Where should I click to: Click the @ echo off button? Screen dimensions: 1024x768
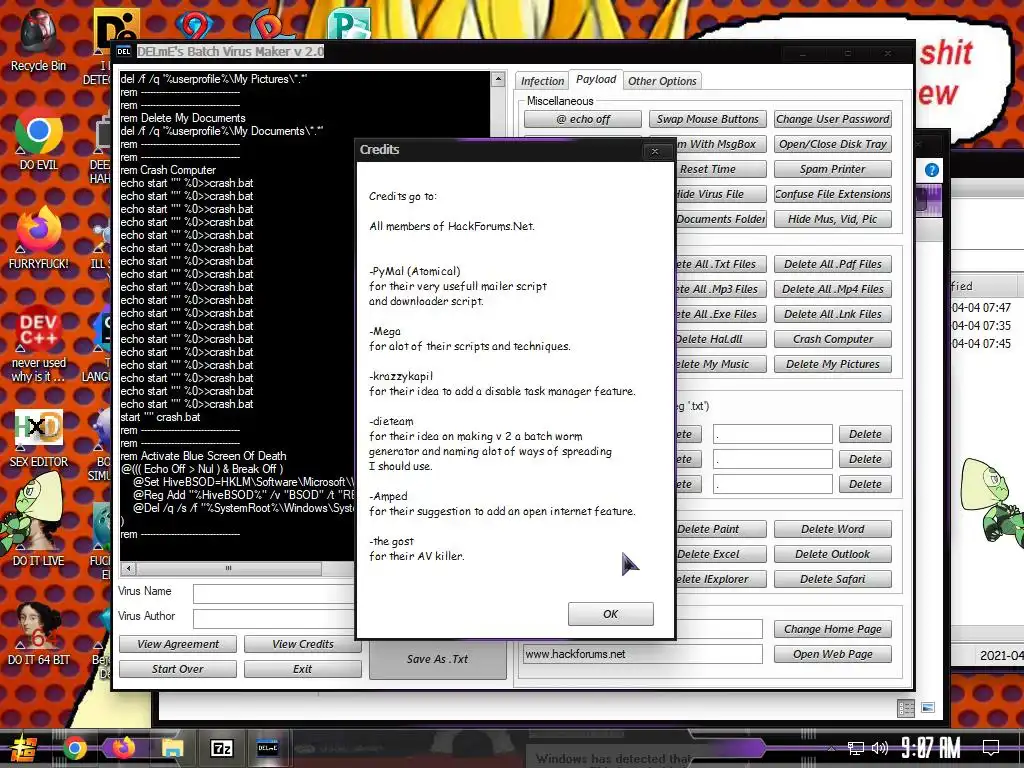click(x=583, y=120)
